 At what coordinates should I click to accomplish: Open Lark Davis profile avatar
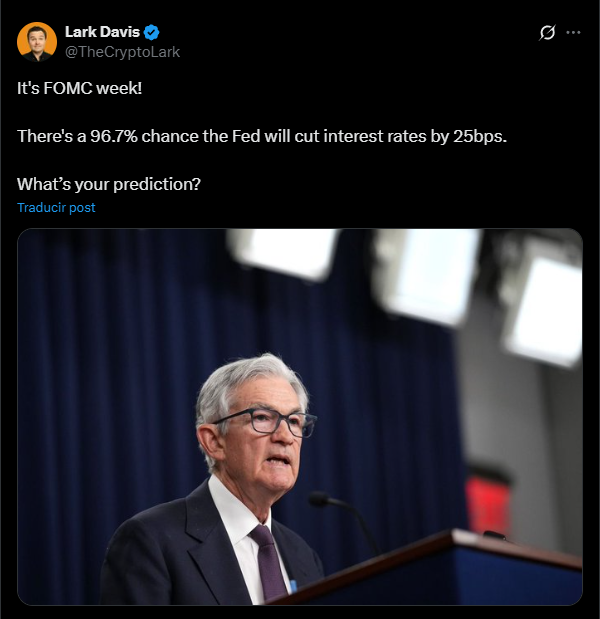(37, 42)
